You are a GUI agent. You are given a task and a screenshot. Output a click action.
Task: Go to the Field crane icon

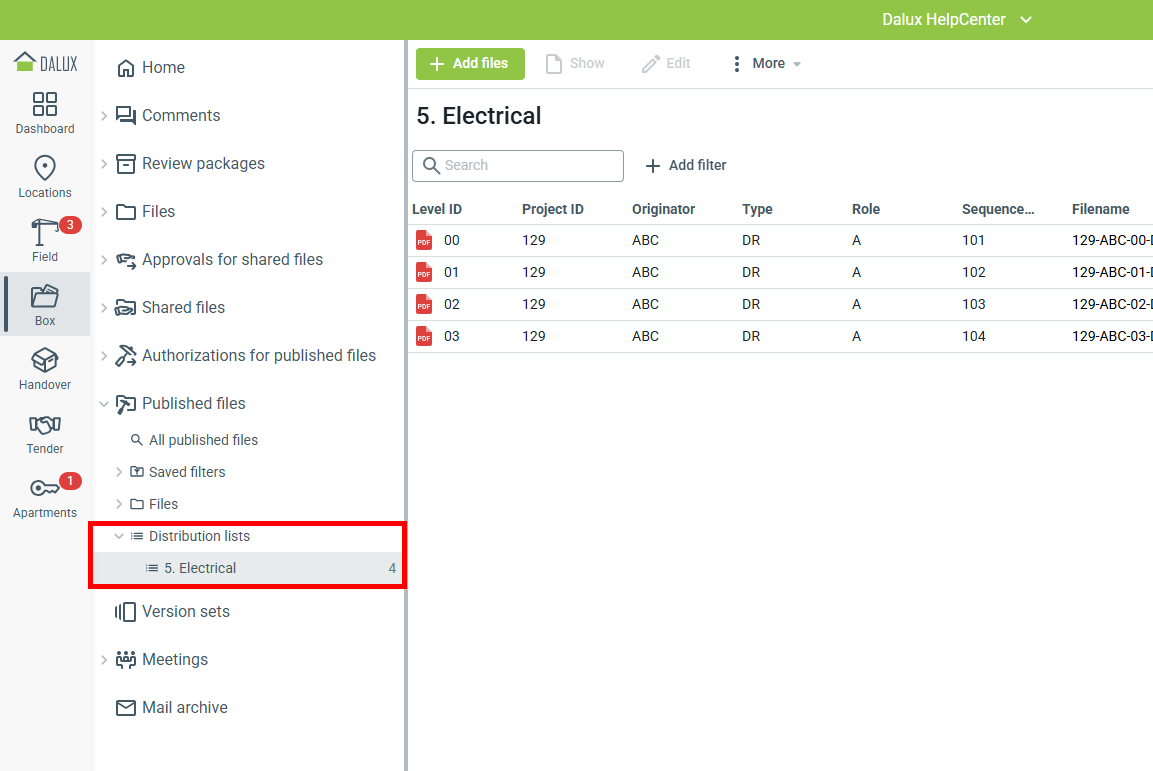(45, 232)
